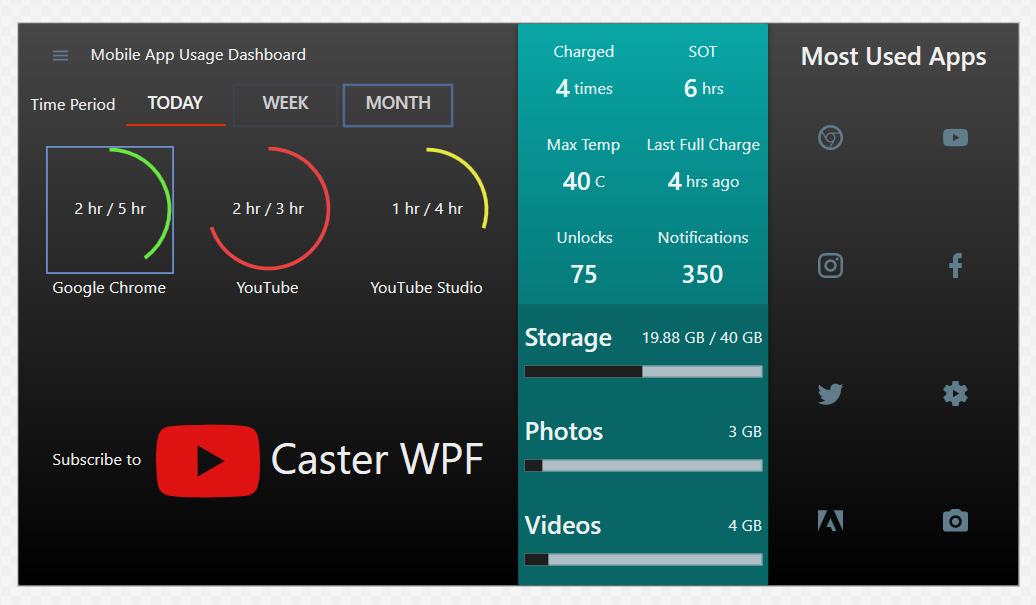
Task: Click the YouTube Studio label
Action: click(426, 288)
